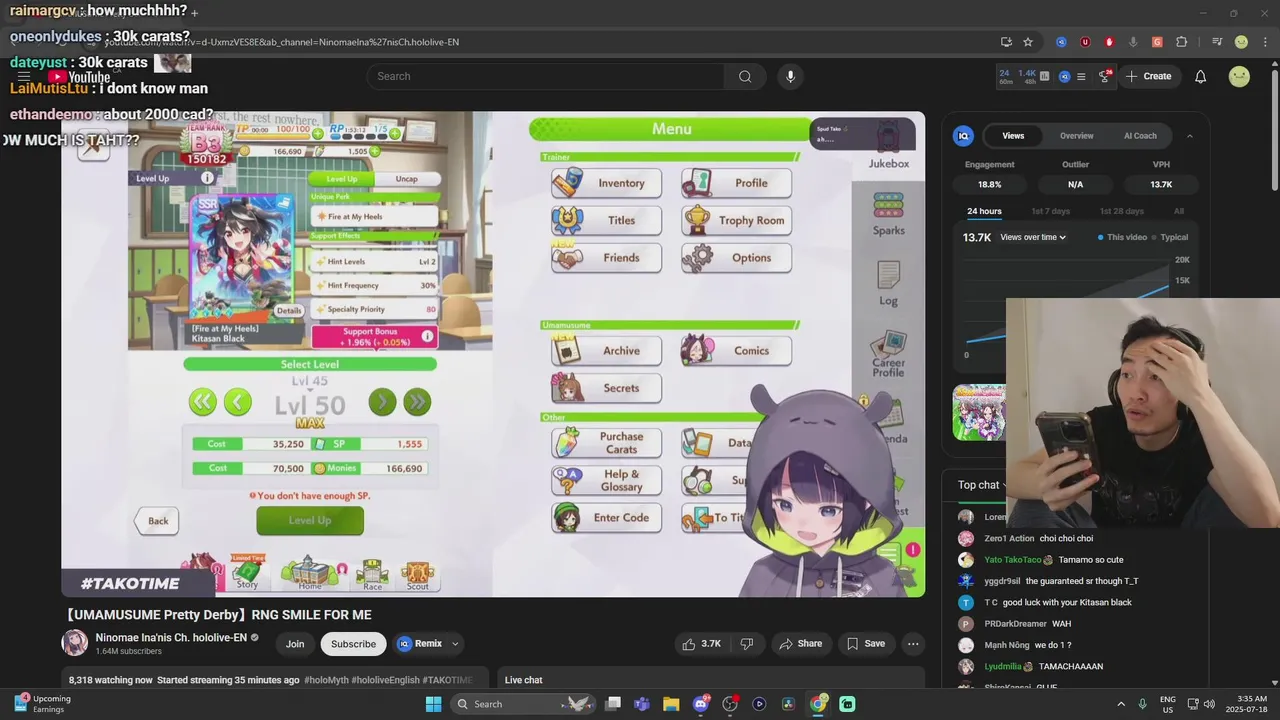Click the Join button
Screen dimensions: 1280x720
[295, 644]
